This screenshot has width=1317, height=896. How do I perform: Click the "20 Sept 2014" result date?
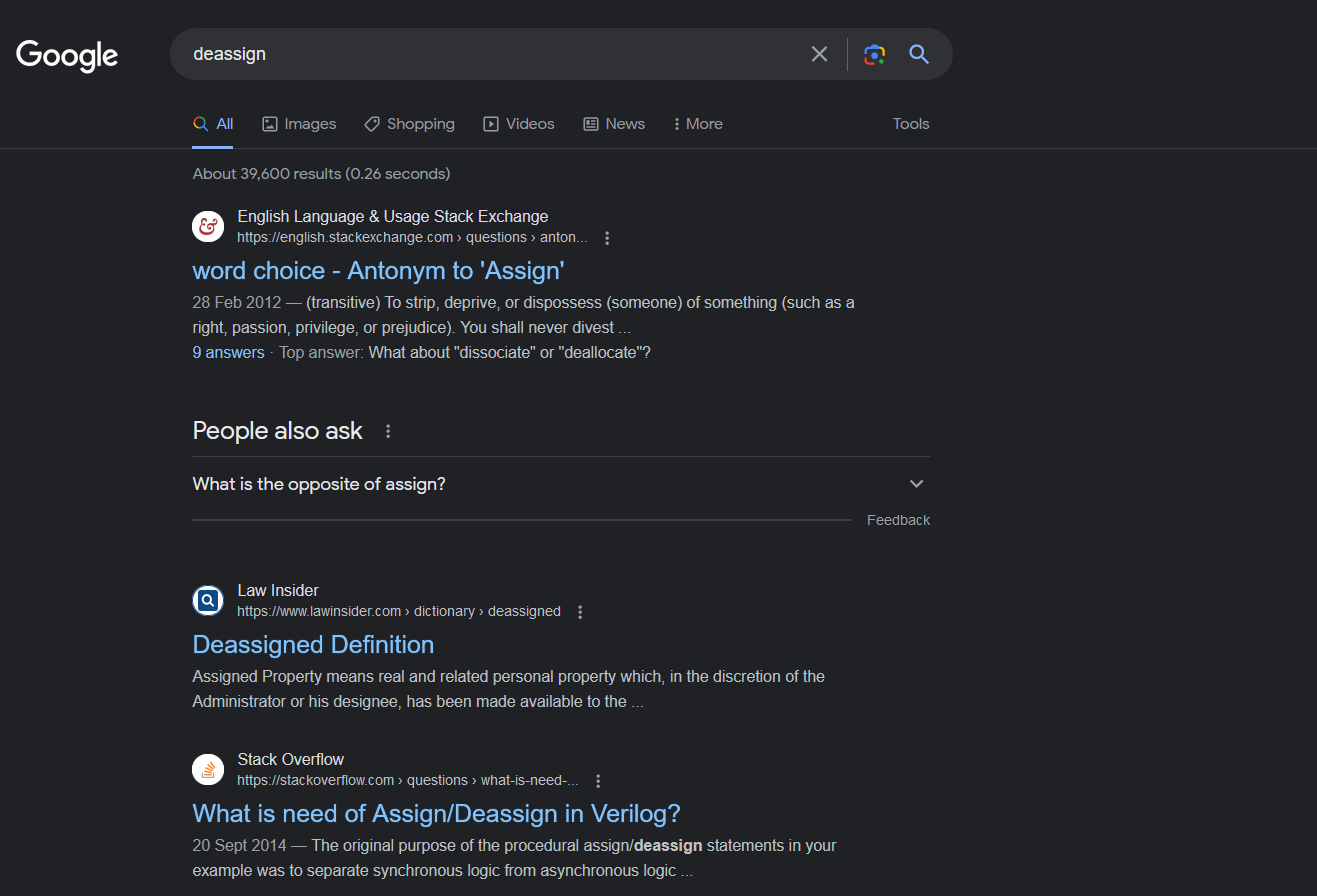tap(240, 846)
